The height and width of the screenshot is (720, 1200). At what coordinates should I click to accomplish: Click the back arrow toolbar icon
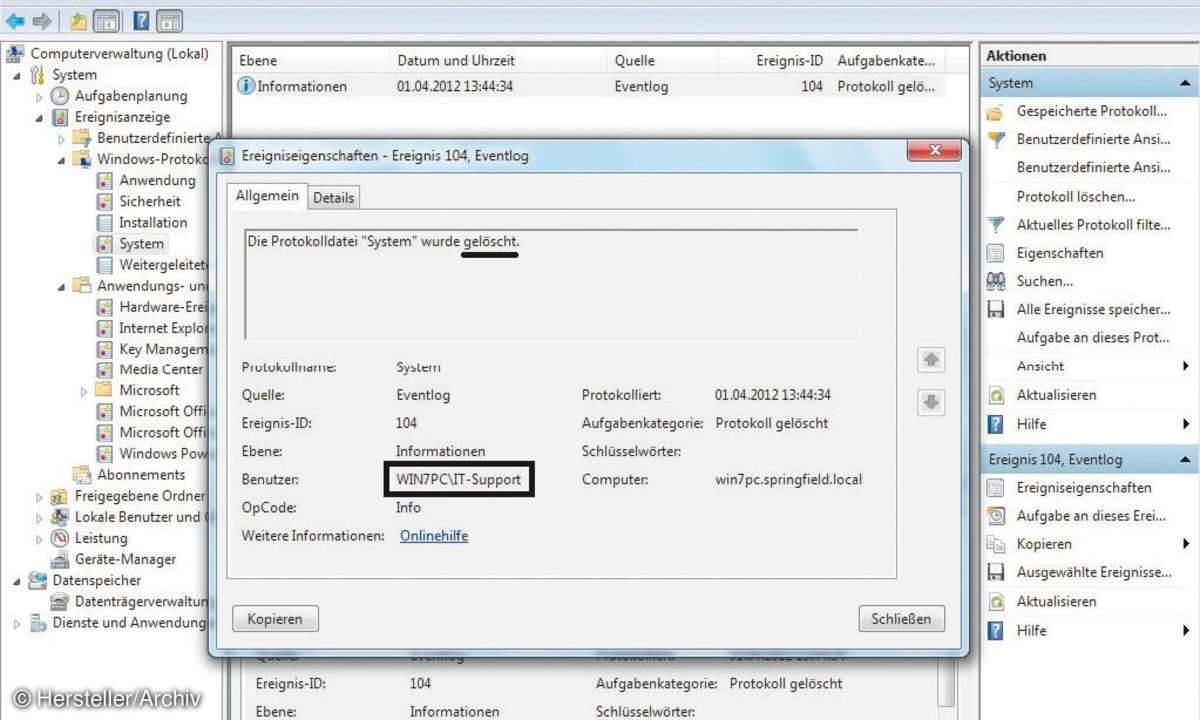click(15, 20)
